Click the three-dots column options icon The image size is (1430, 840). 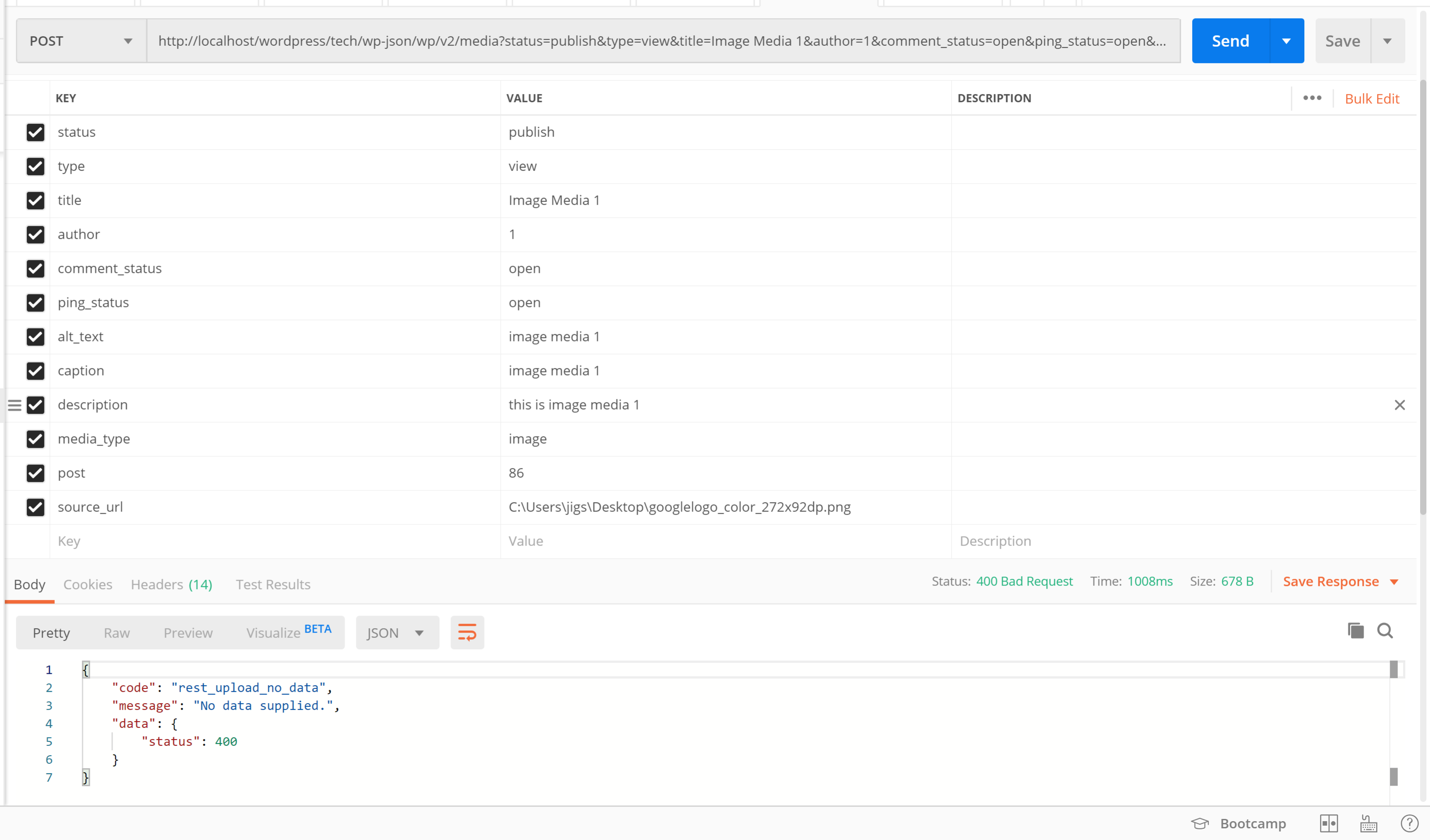point(1312,98)
